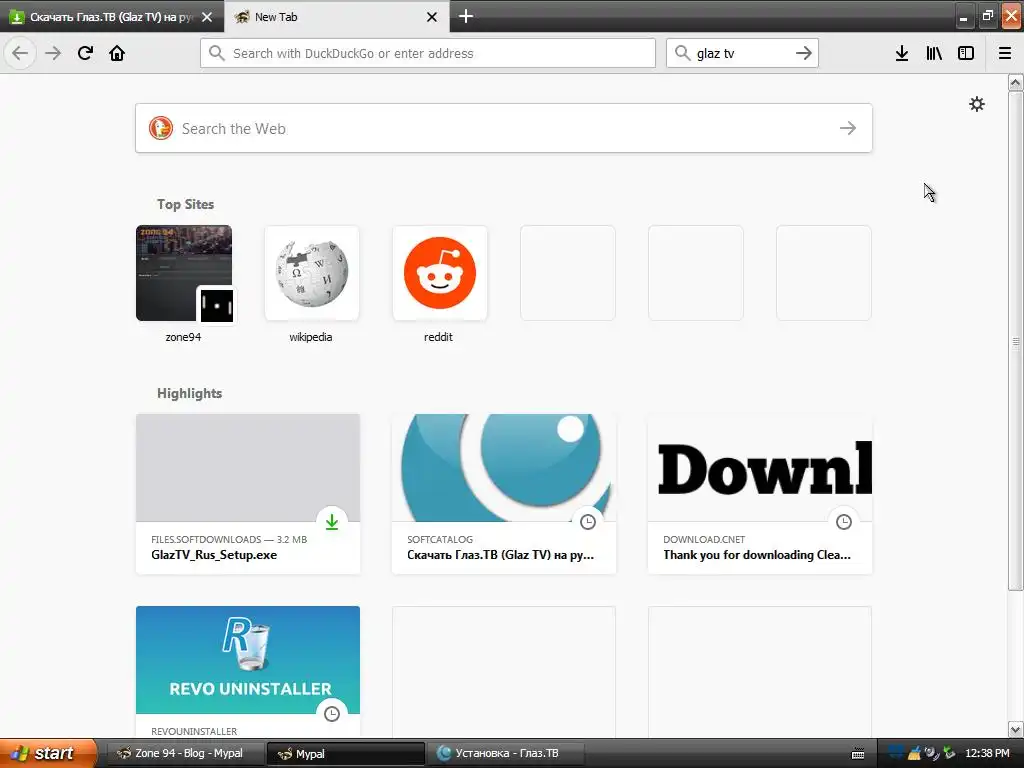Click the reddit label text

[x=438, y=337]
